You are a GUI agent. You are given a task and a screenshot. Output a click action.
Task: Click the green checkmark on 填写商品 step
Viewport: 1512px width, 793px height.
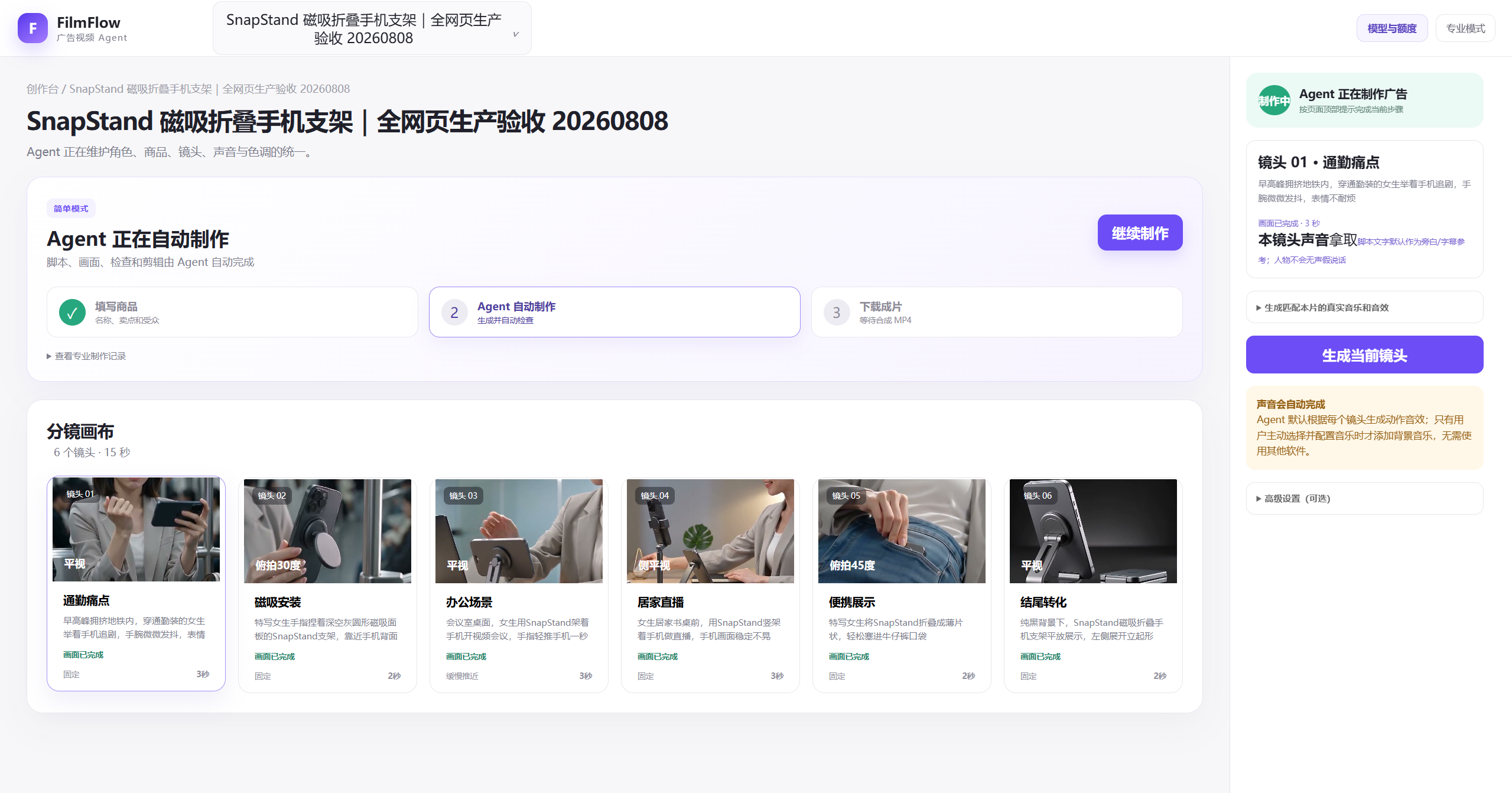[72, 312]
